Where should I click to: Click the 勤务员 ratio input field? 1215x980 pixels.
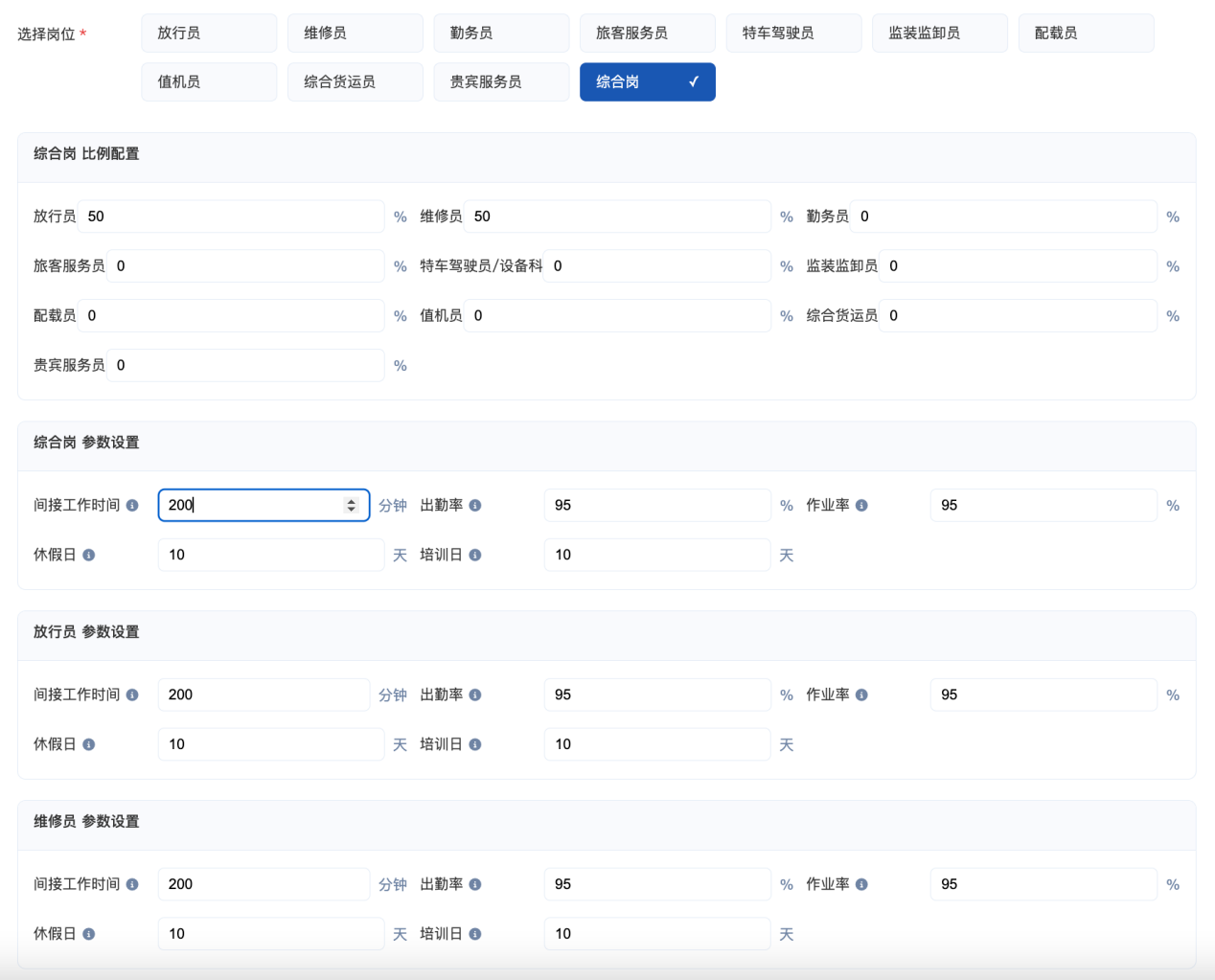(x=1003, y=217)
